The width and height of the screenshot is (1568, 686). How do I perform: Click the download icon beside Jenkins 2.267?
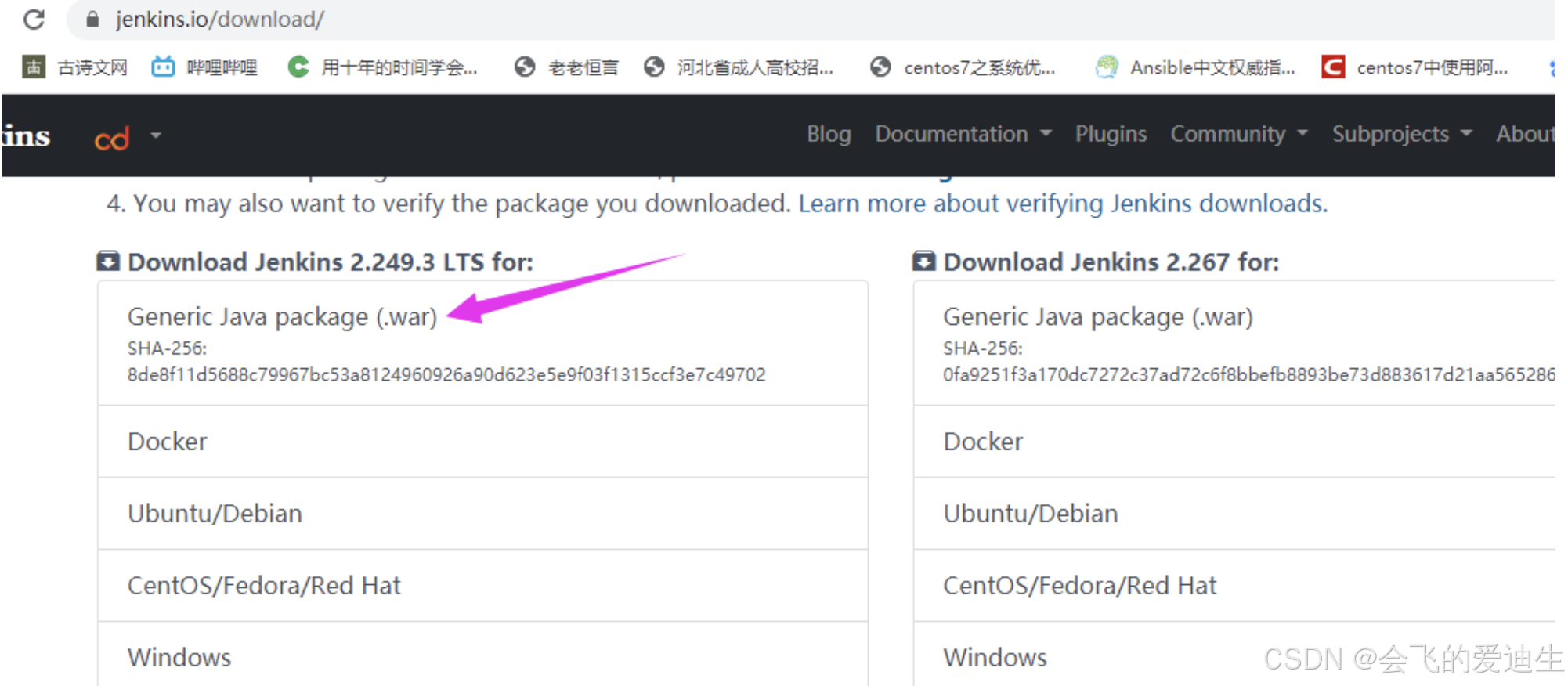point(924,261)
